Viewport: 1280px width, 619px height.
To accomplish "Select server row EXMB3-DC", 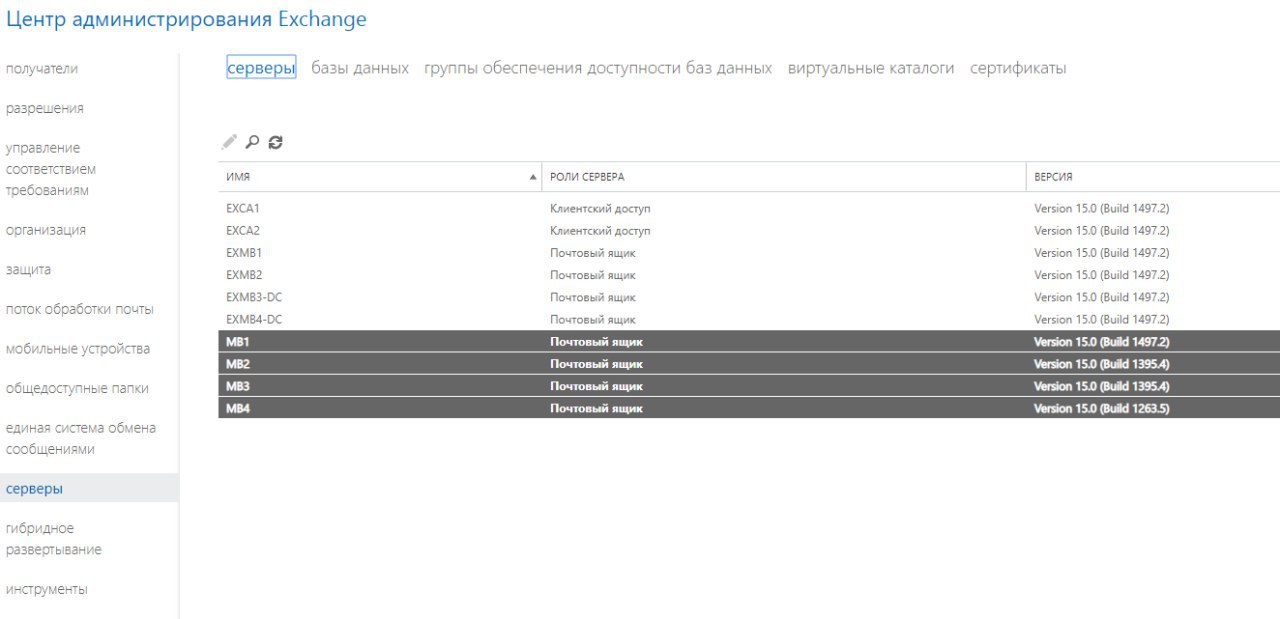I will tap(749, 297).
